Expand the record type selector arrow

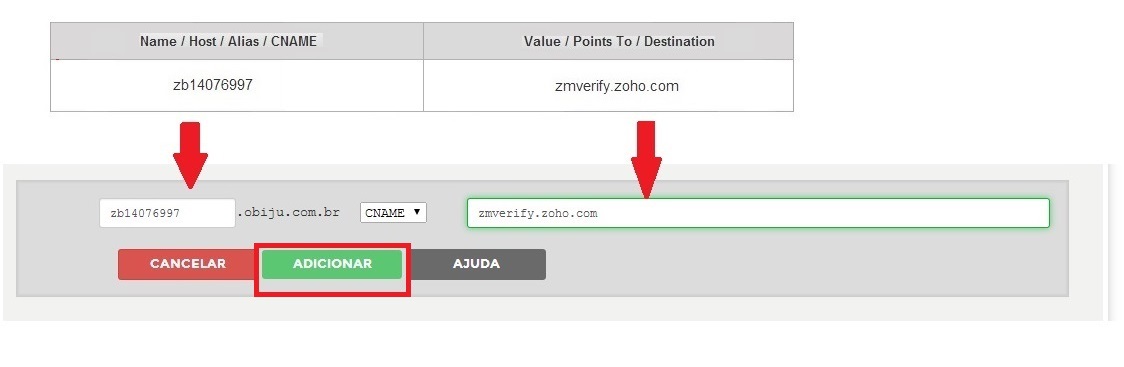point(416,212)
